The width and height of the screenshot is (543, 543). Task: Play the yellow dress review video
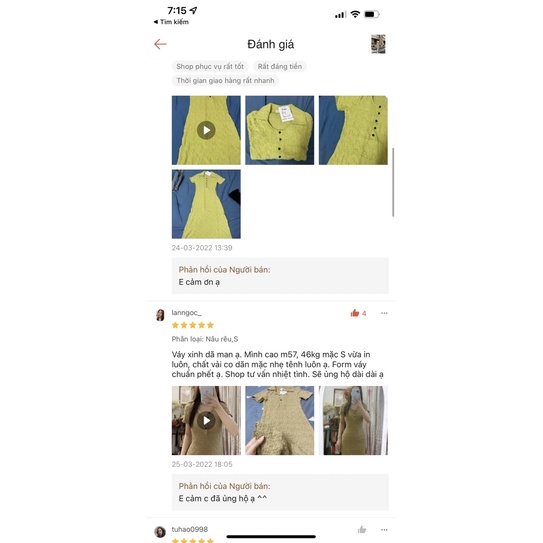click(206, 130)
